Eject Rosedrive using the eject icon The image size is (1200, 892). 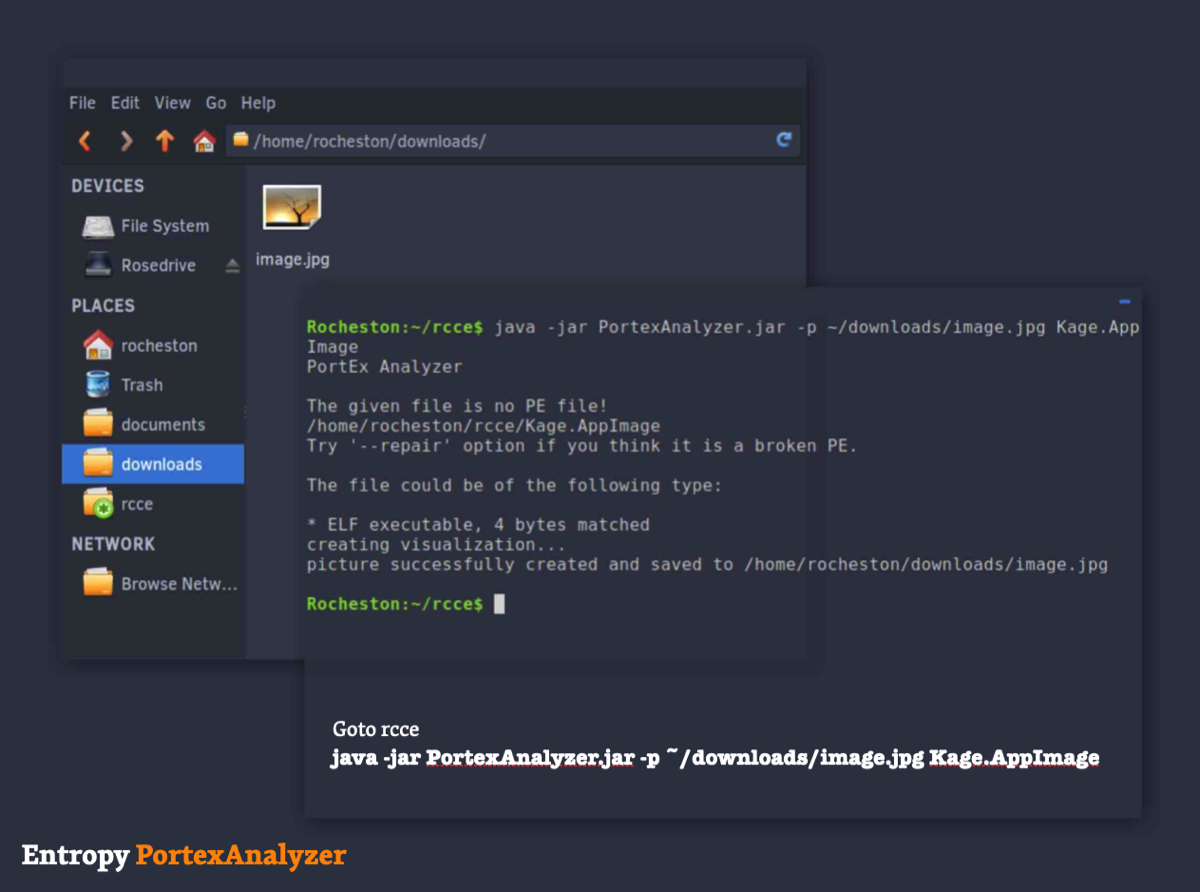(x=232, y=266)
